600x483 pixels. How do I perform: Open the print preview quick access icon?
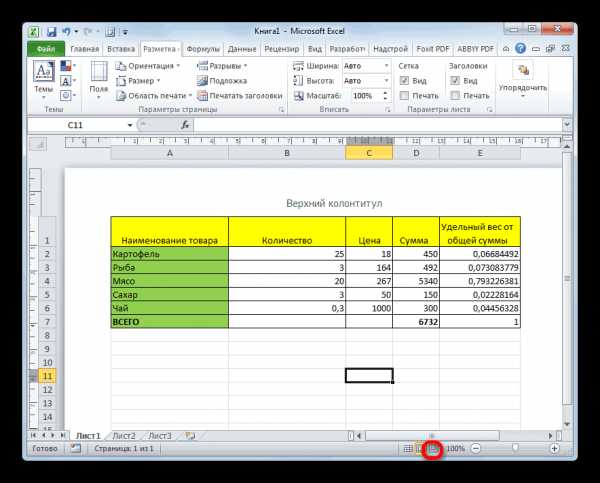tap(110, 32)
